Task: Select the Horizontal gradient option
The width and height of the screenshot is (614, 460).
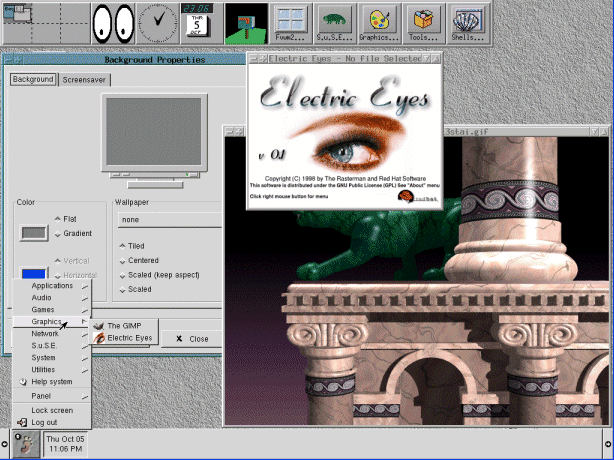Action: (76, 275)
